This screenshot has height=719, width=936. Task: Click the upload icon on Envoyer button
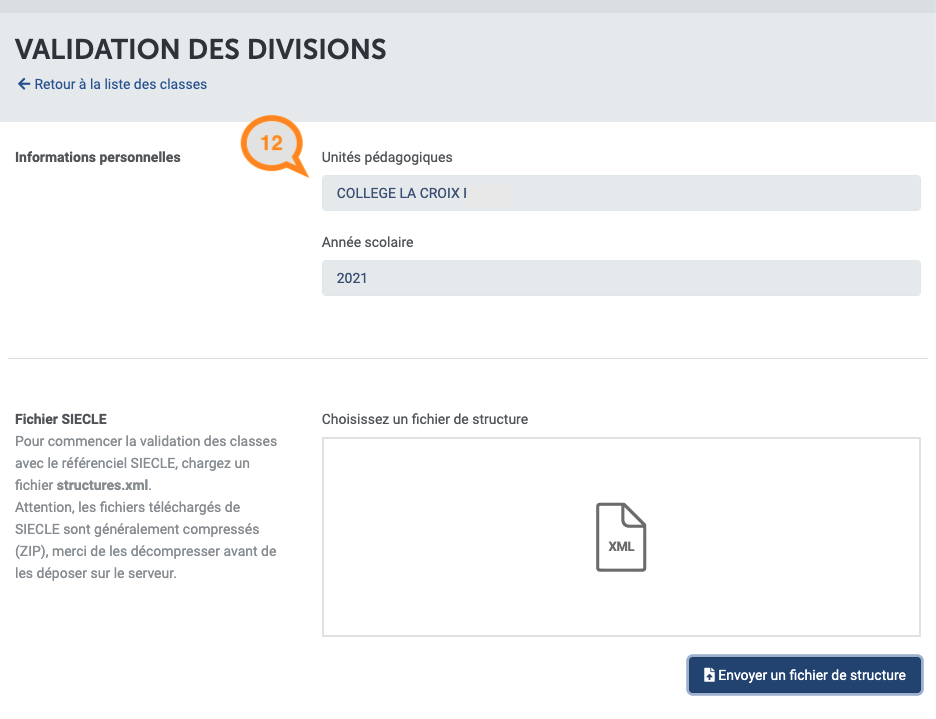(x=709, y=675)
